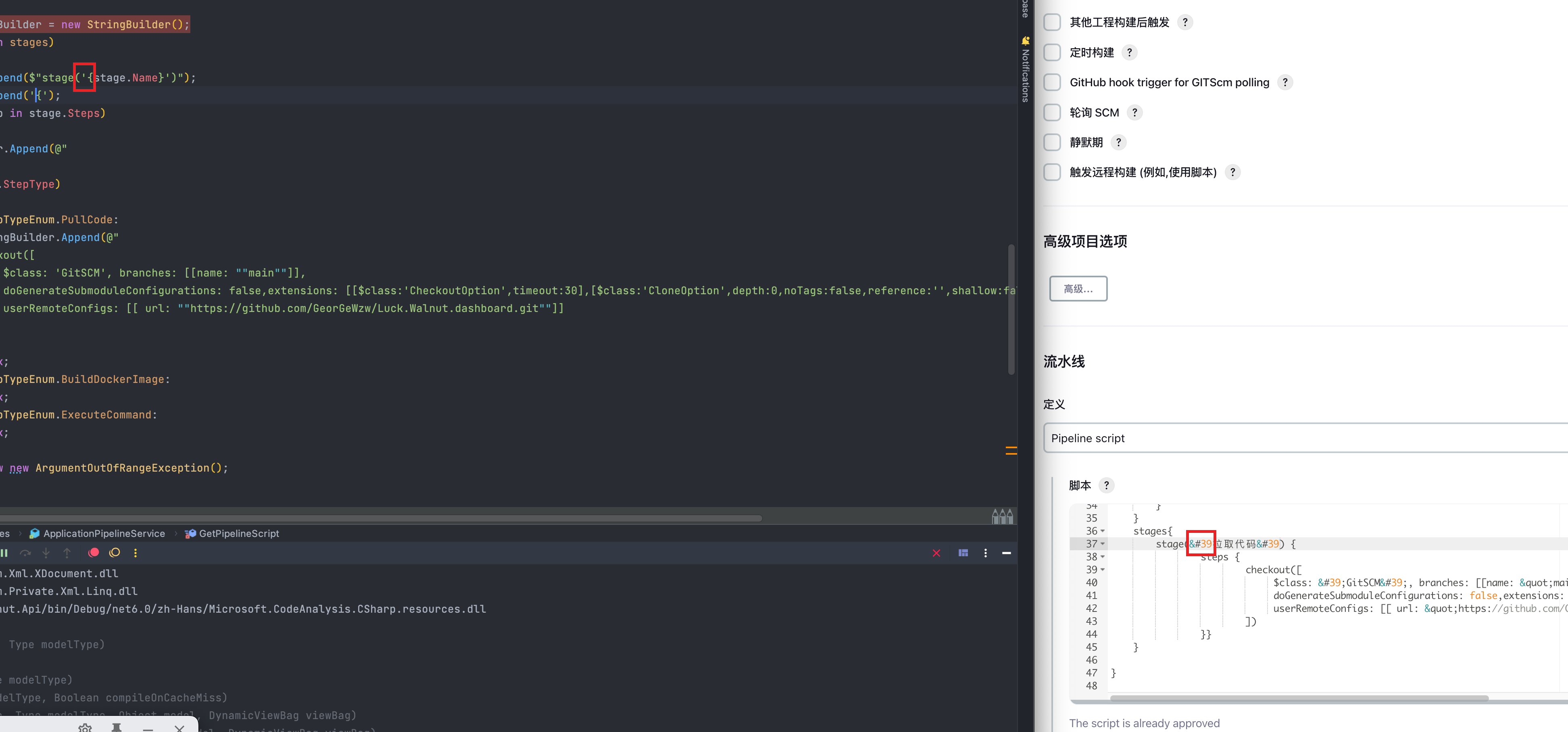Check 触发远程构建 option
The image size is (1568, 732).
coord(1052,172)
